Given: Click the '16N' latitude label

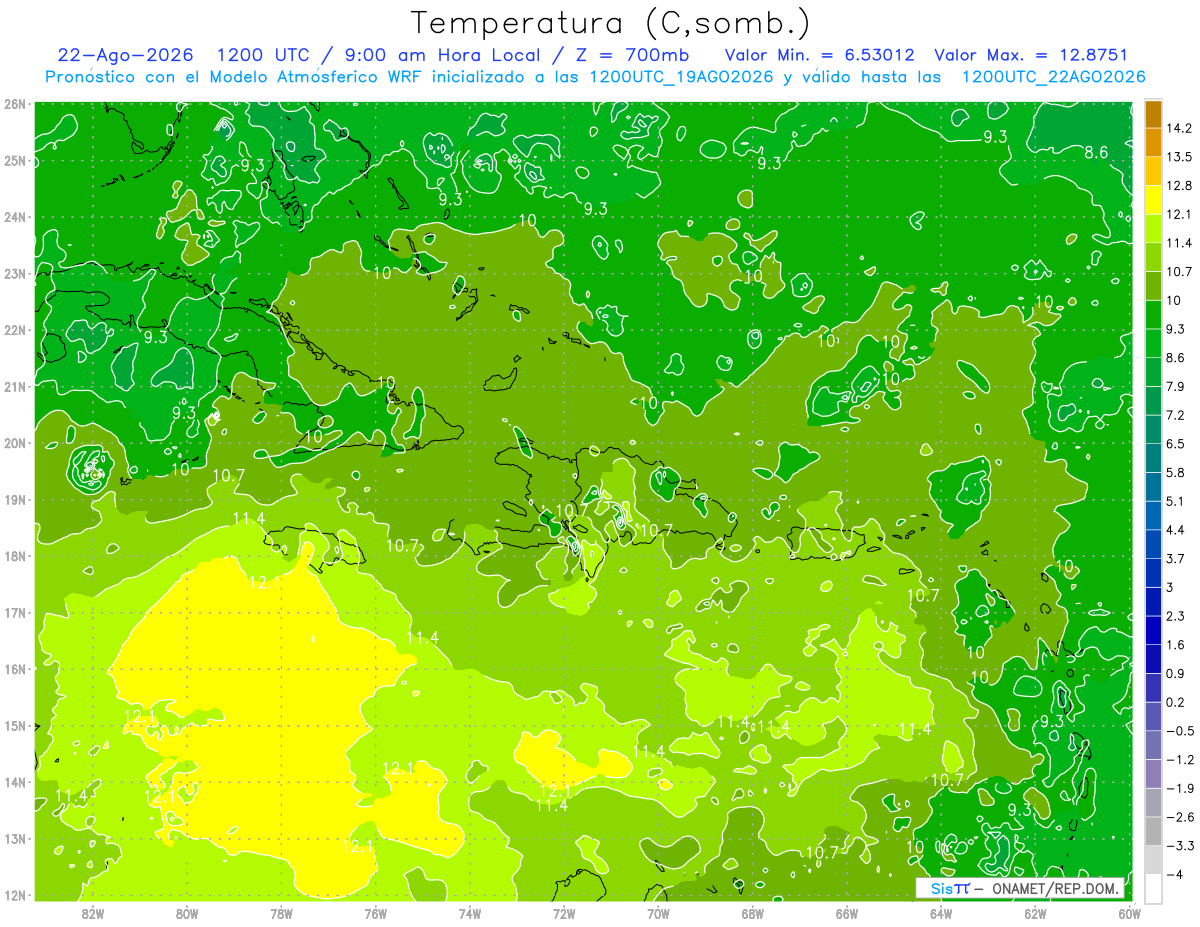Looking at the screenshot, I should (x=15, y=669).
